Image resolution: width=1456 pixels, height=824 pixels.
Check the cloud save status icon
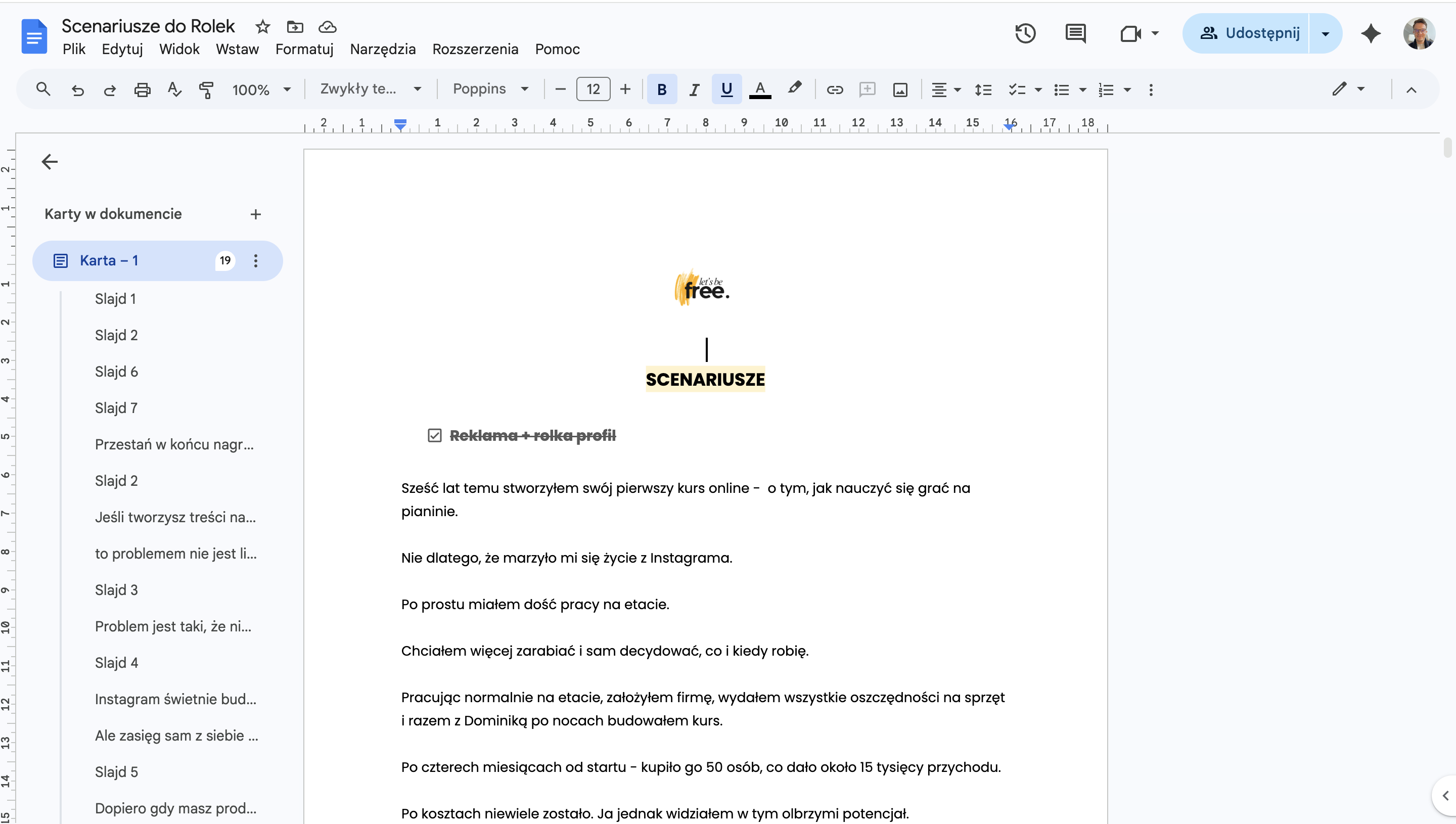click(x=327, y=27)
